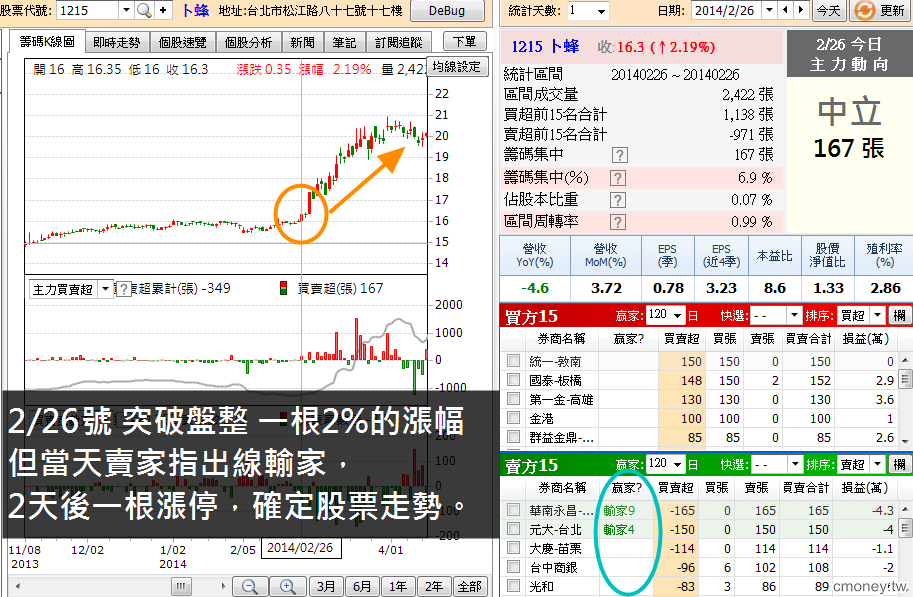Viewport: 913px width, 597px height.
Task: Check the 統一-敦南 broker checkbox
Action: 513,361
